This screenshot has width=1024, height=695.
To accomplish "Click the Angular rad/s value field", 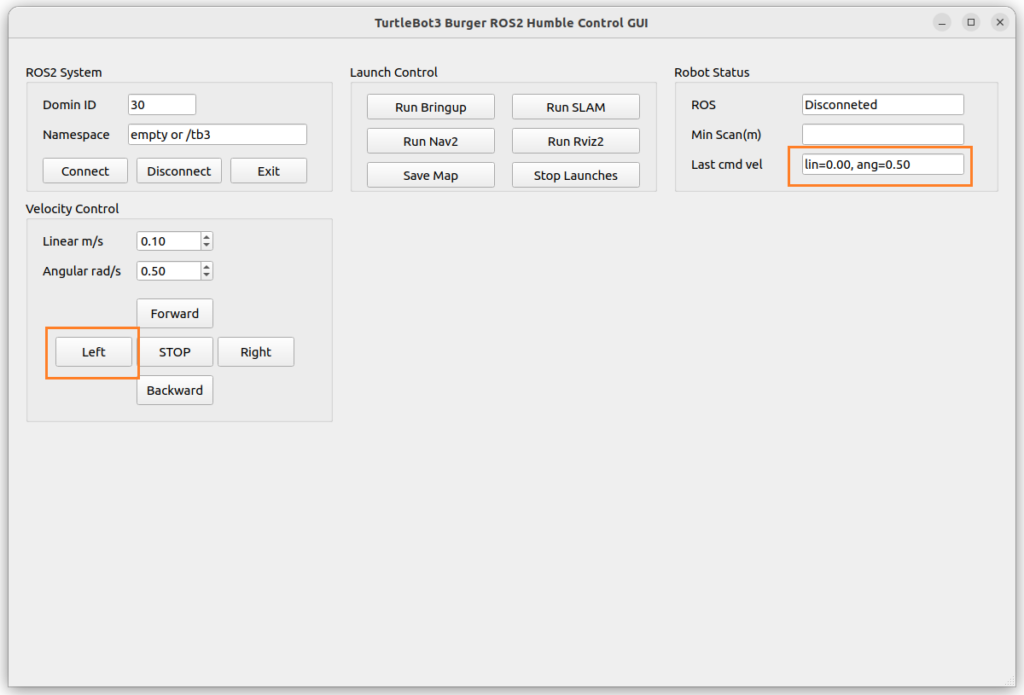I will (x=168, y=271).
